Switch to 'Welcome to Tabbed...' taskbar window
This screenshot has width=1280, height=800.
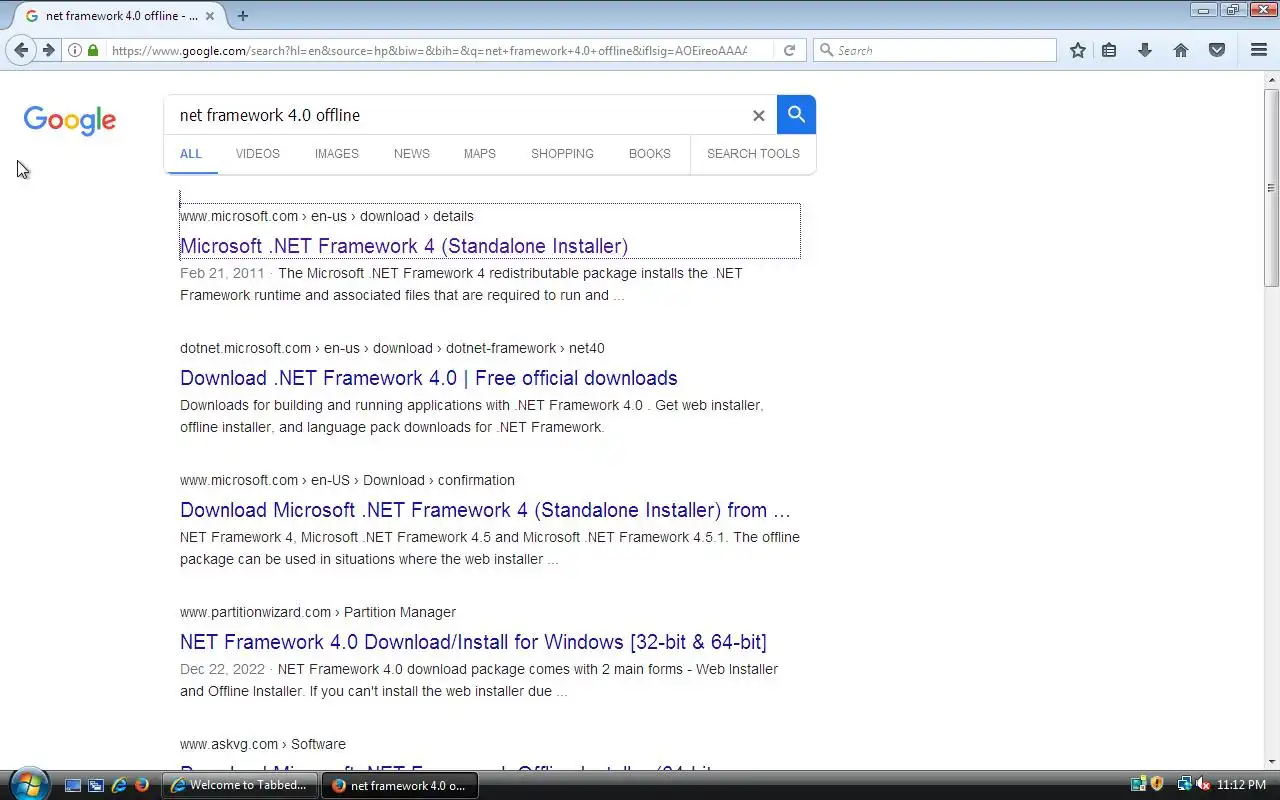[241, 785]
